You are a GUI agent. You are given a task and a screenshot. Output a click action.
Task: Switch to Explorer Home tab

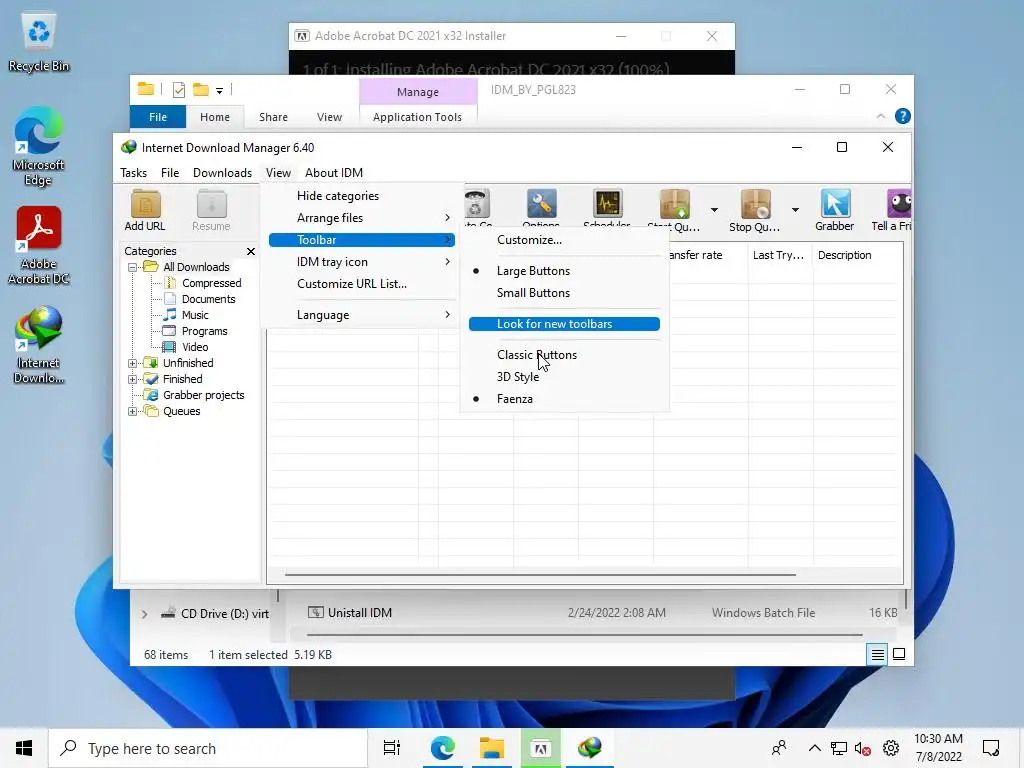215,117
